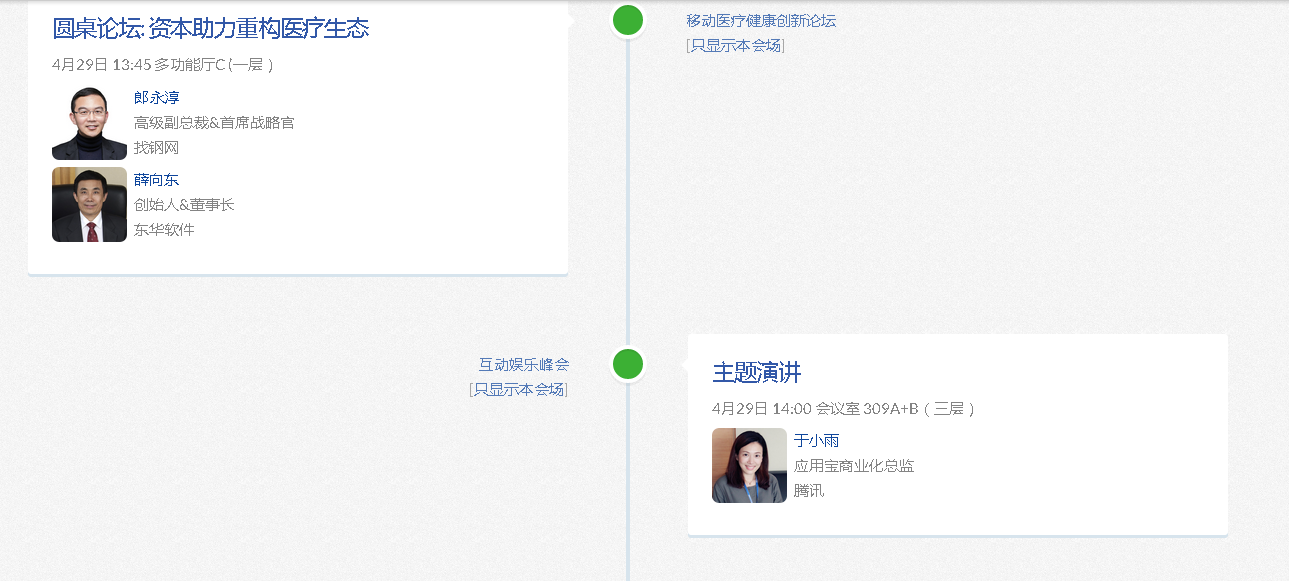Click 只显示本会场 under 移动医疗健康创新论坛
The width and height of the screenshot is (1289, 581).
click(735, 45)
